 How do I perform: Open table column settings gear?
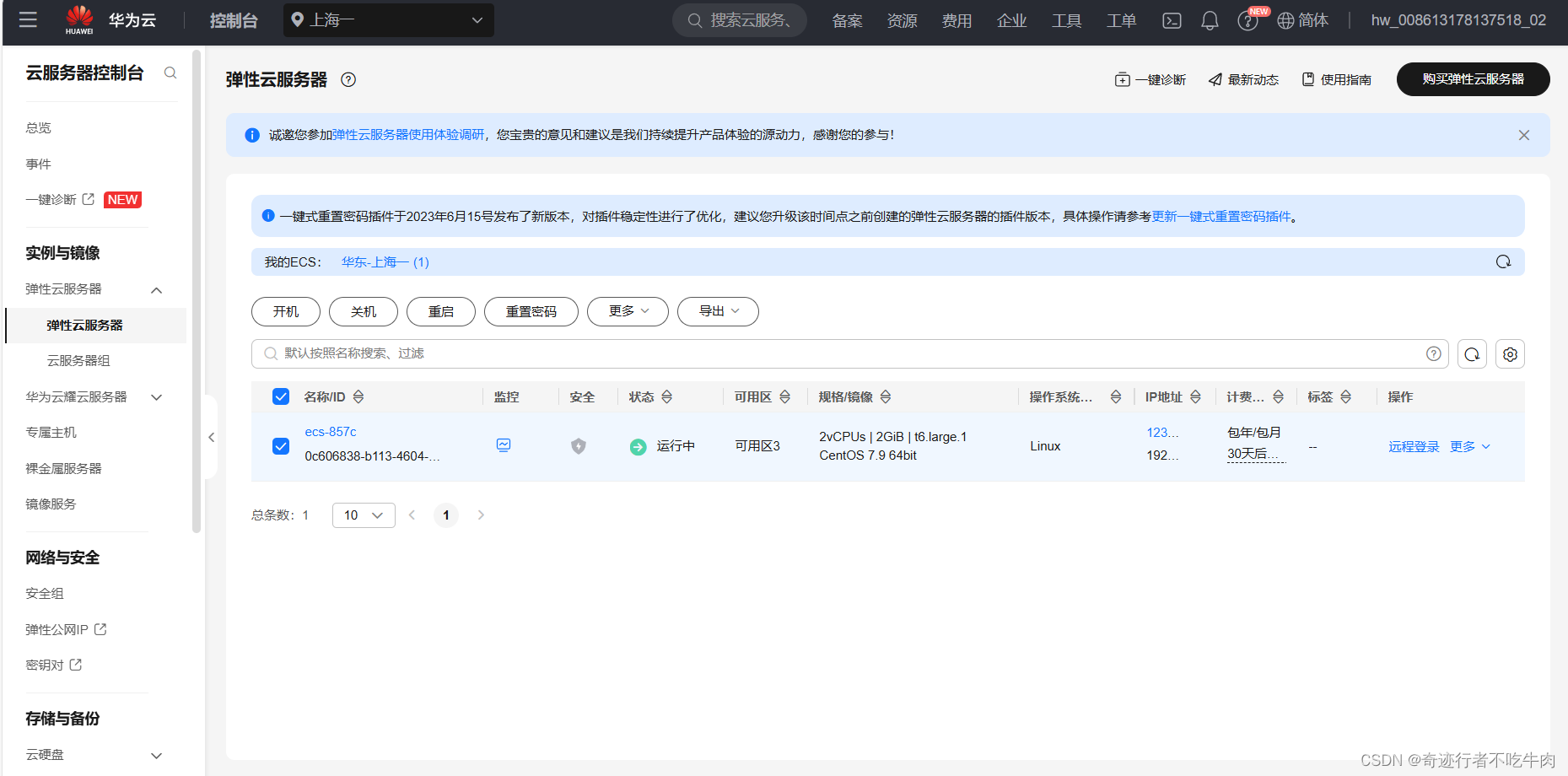pyautogui.click(x=1510, y=354)
